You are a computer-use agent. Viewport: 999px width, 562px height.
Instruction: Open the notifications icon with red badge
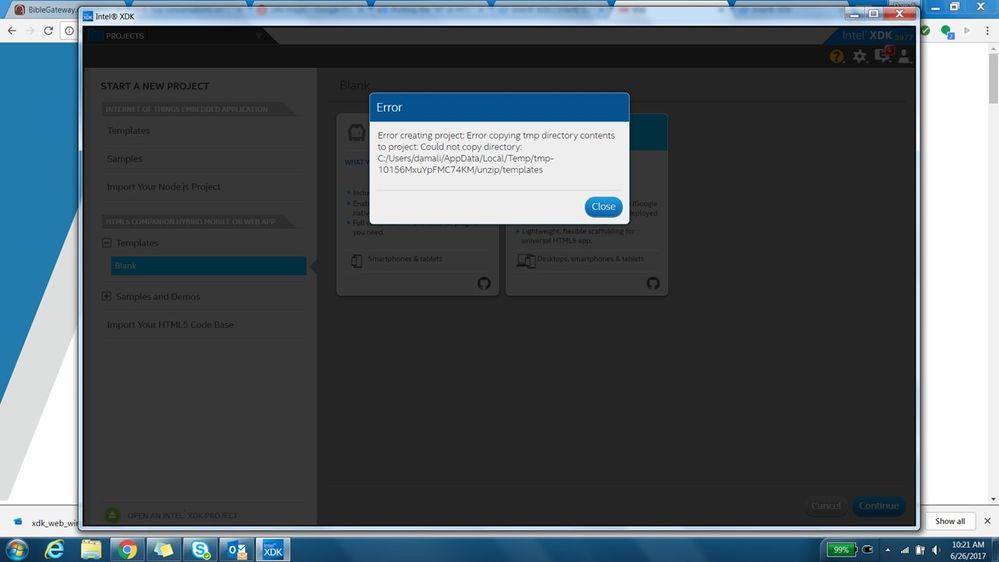883,56
